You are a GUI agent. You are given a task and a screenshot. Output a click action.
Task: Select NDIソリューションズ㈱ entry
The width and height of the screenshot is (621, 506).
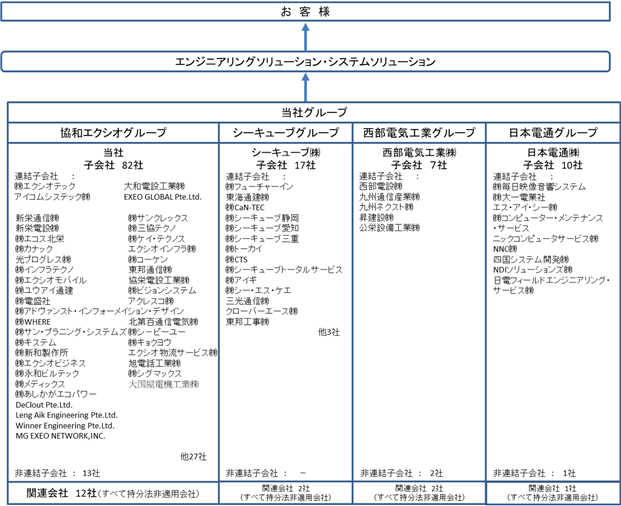pyautogui.click(x=533, y=270)
